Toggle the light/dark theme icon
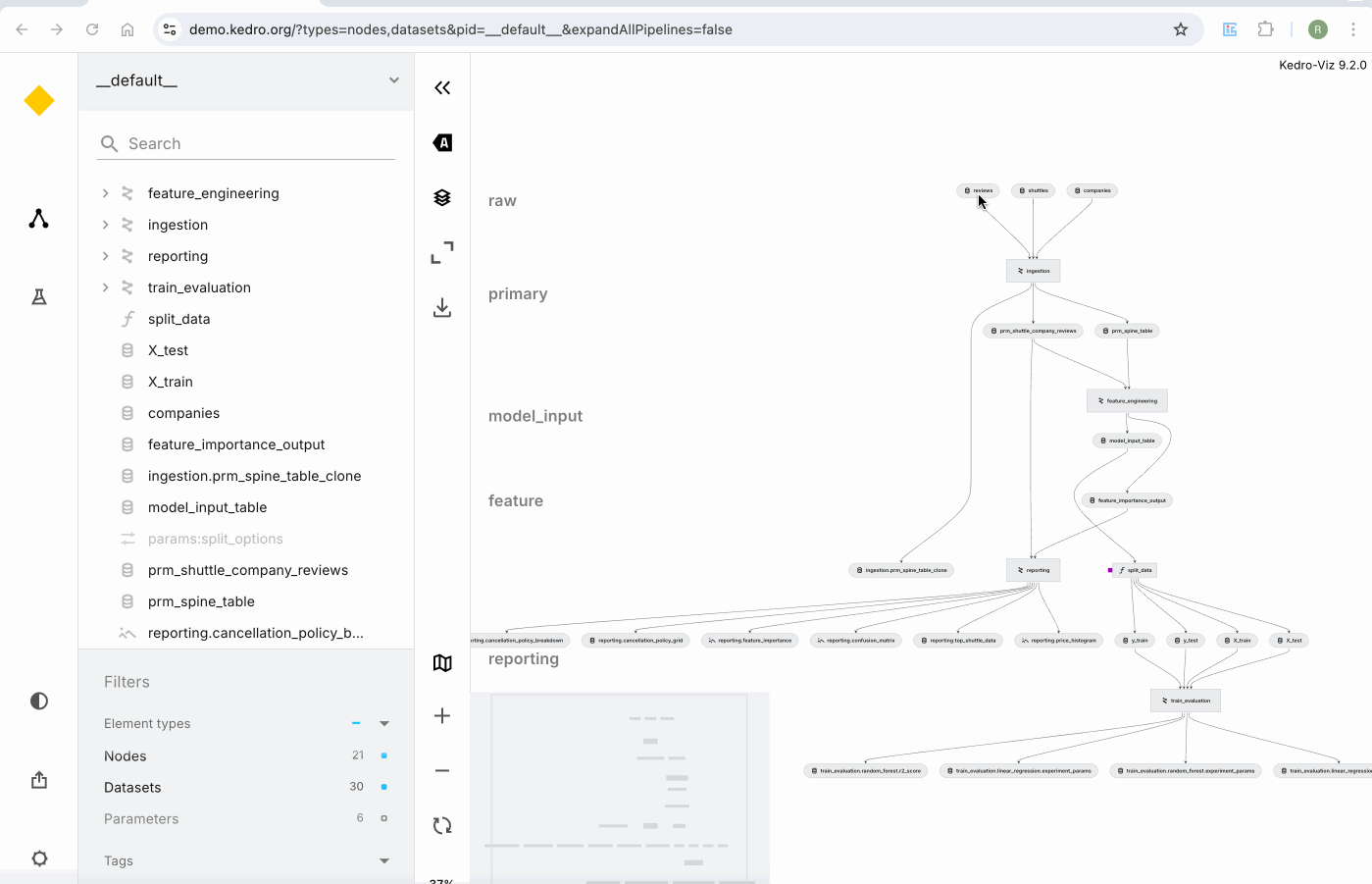 point(39,701)
